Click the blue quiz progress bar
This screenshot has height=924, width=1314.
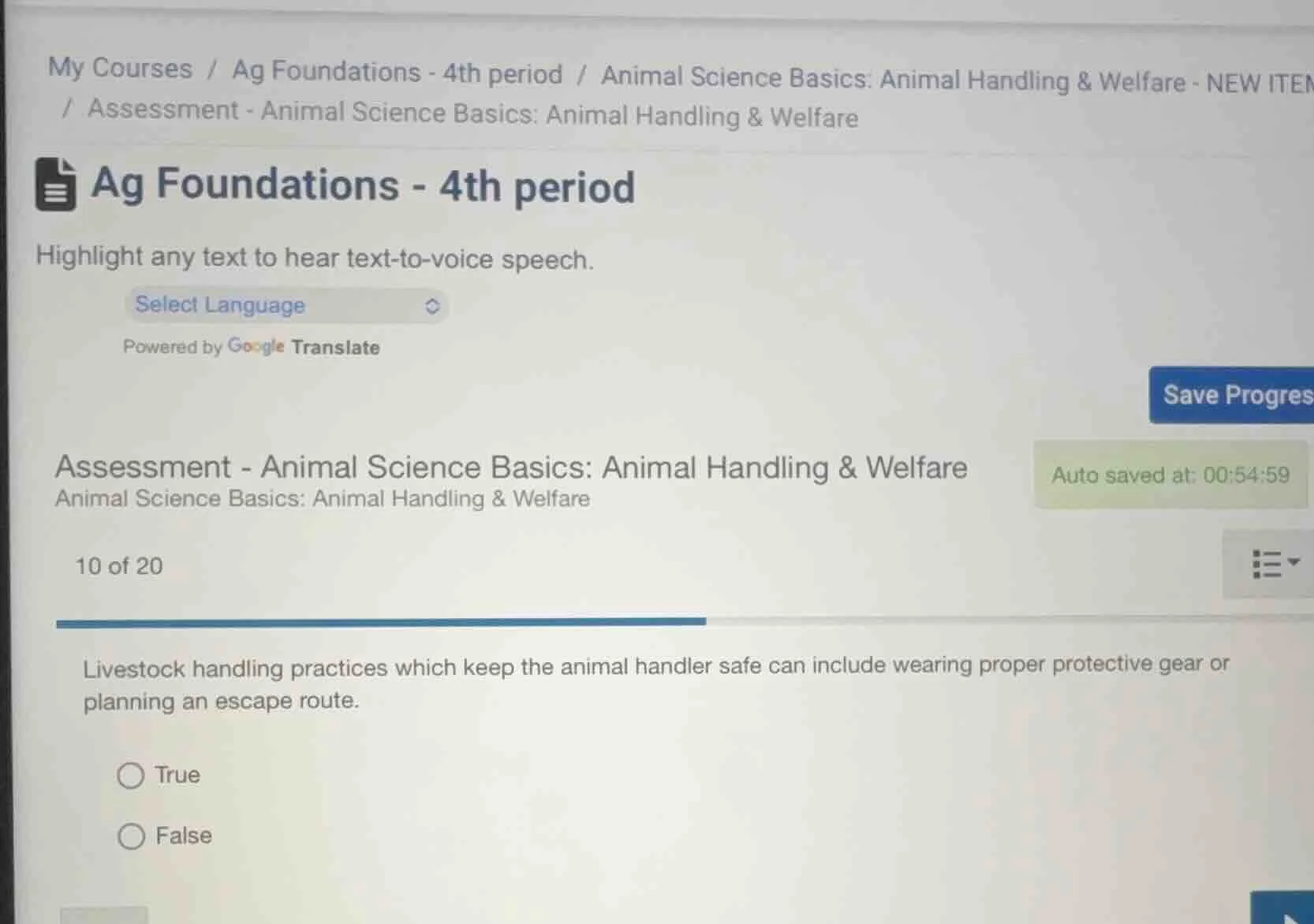point(379,623)
